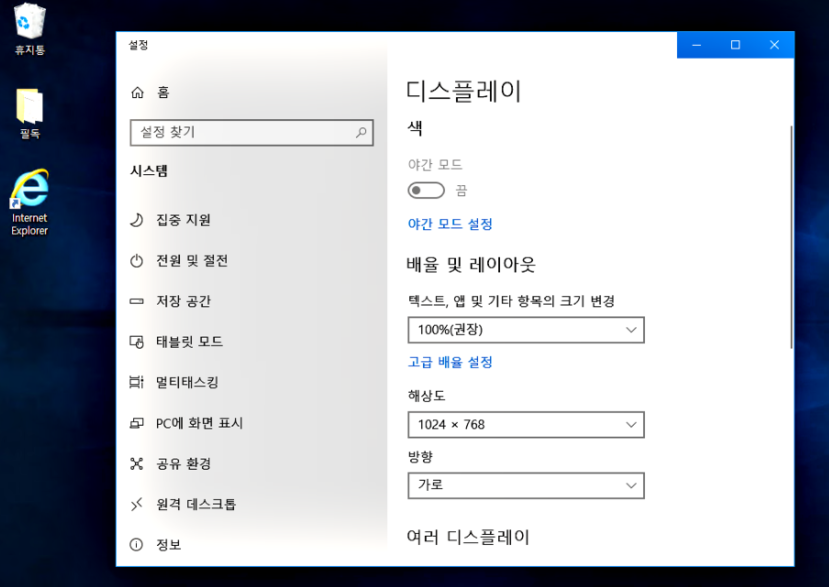Click the storage icon for 저장 공간
829x587 pixels.
pyautogui.click(x=136, y=301)
